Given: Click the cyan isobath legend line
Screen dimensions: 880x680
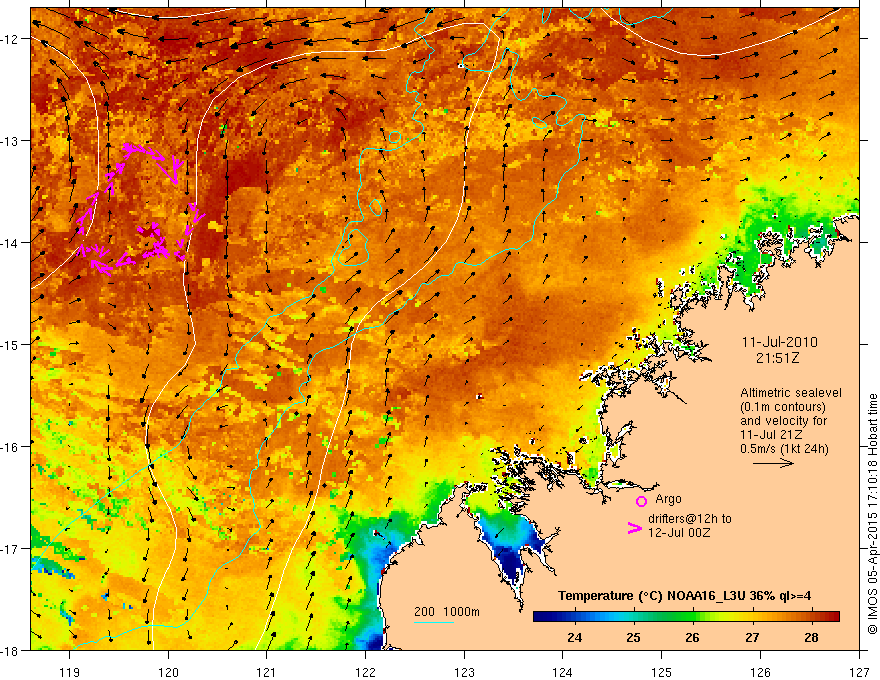Looking at the screenshot, I should click(434, 622).
